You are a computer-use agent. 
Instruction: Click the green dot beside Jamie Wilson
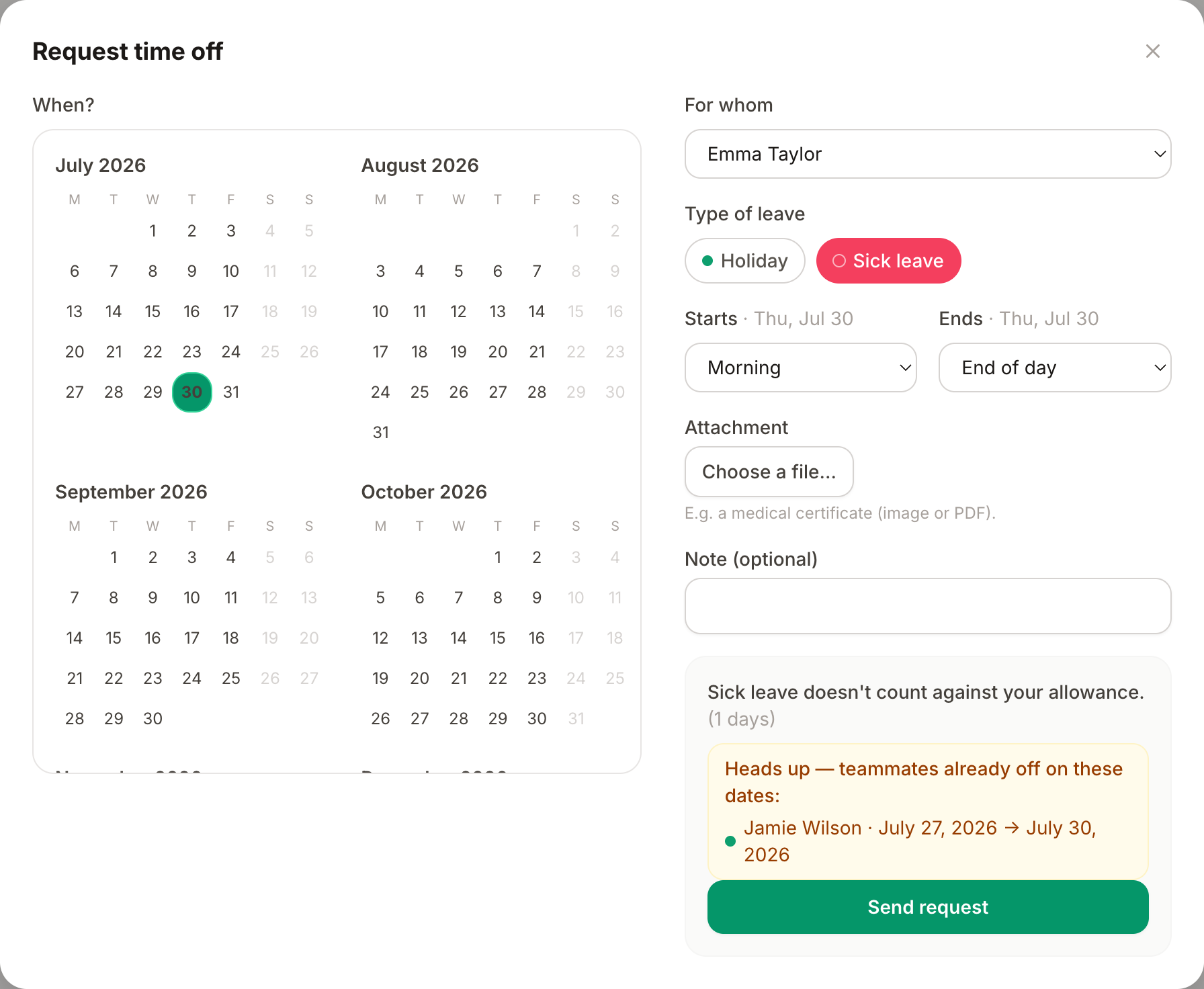pyautogui.click(x=730, y=841)
